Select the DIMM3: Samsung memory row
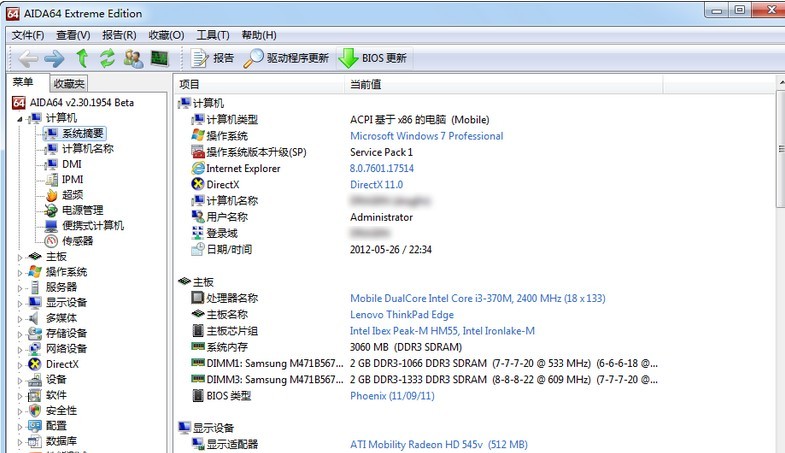This screenshot has height=453, width=785. click(x=425, y=379)
